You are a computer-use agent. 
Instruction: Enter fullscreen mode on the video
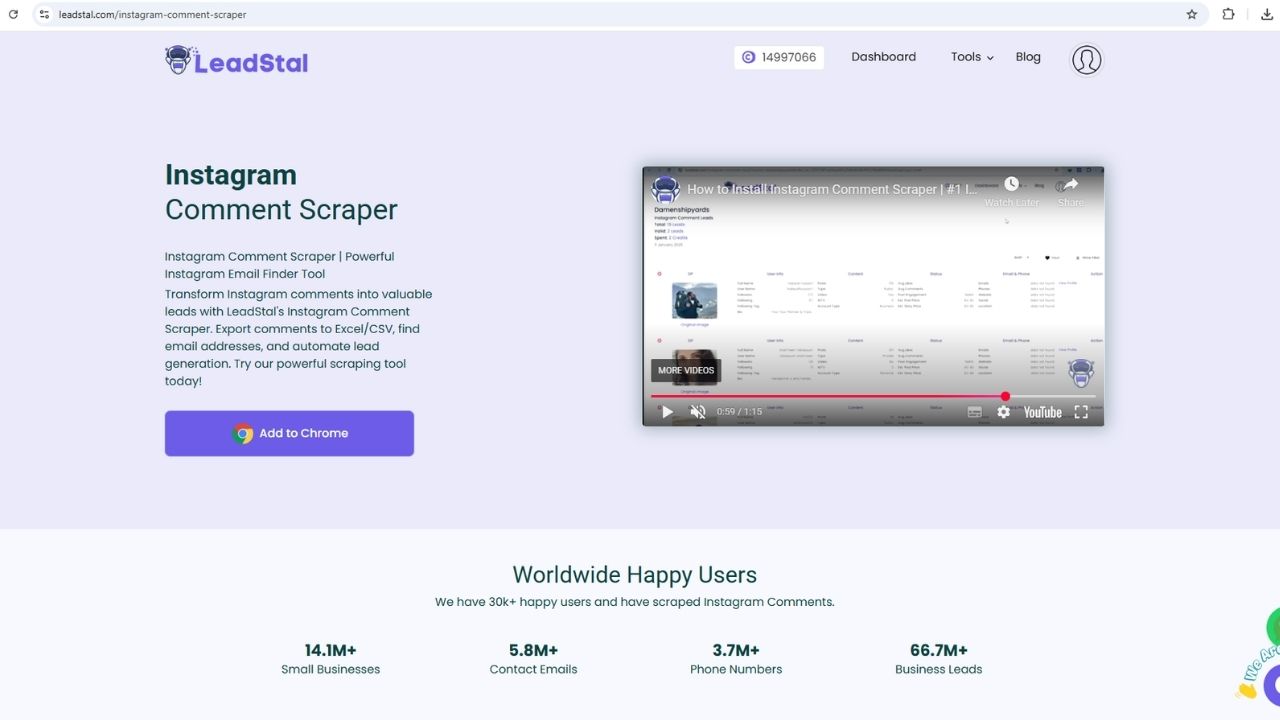tap(1081, 412)
